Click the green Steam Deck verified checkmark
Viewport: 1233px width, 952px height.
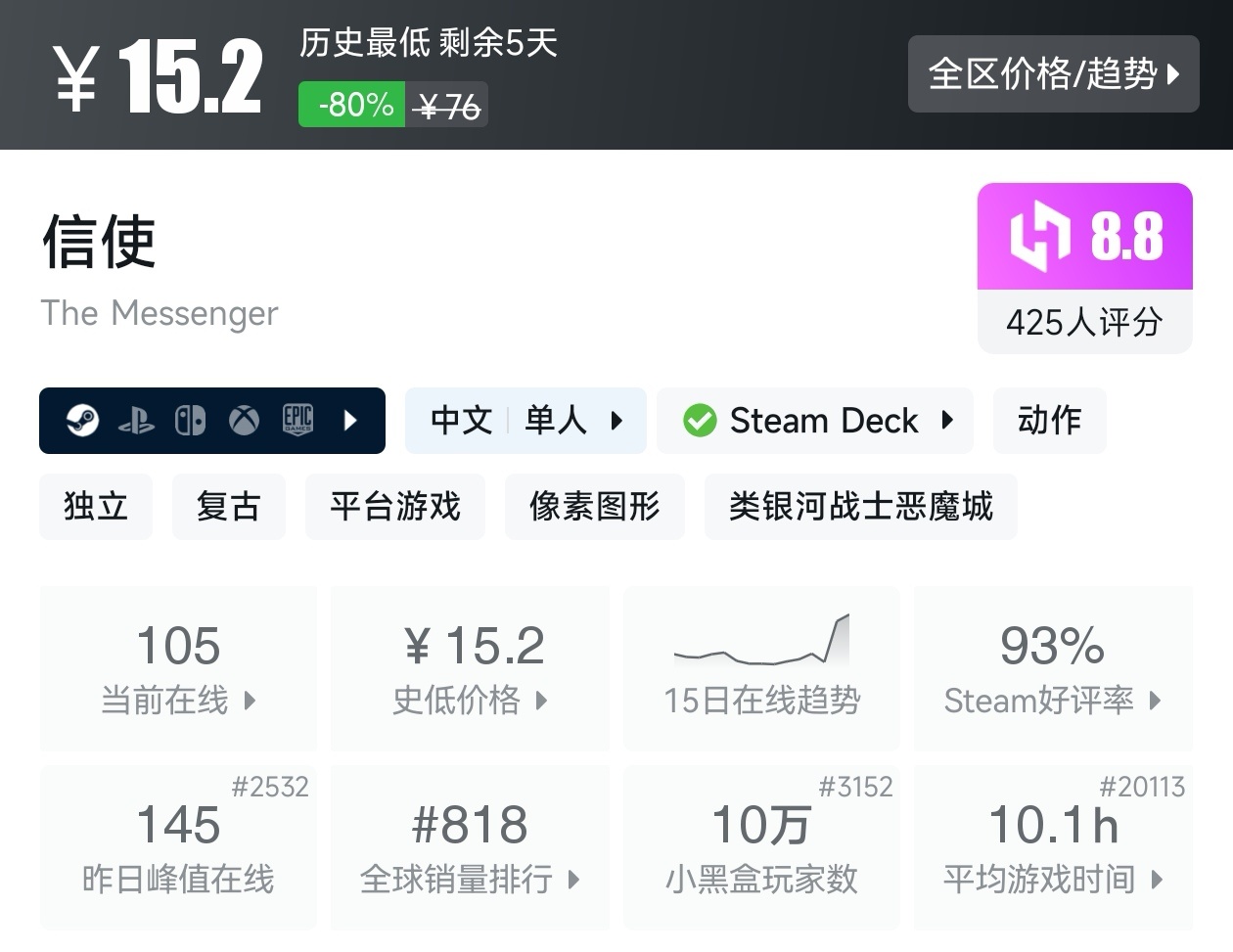[x=700, y=421]
